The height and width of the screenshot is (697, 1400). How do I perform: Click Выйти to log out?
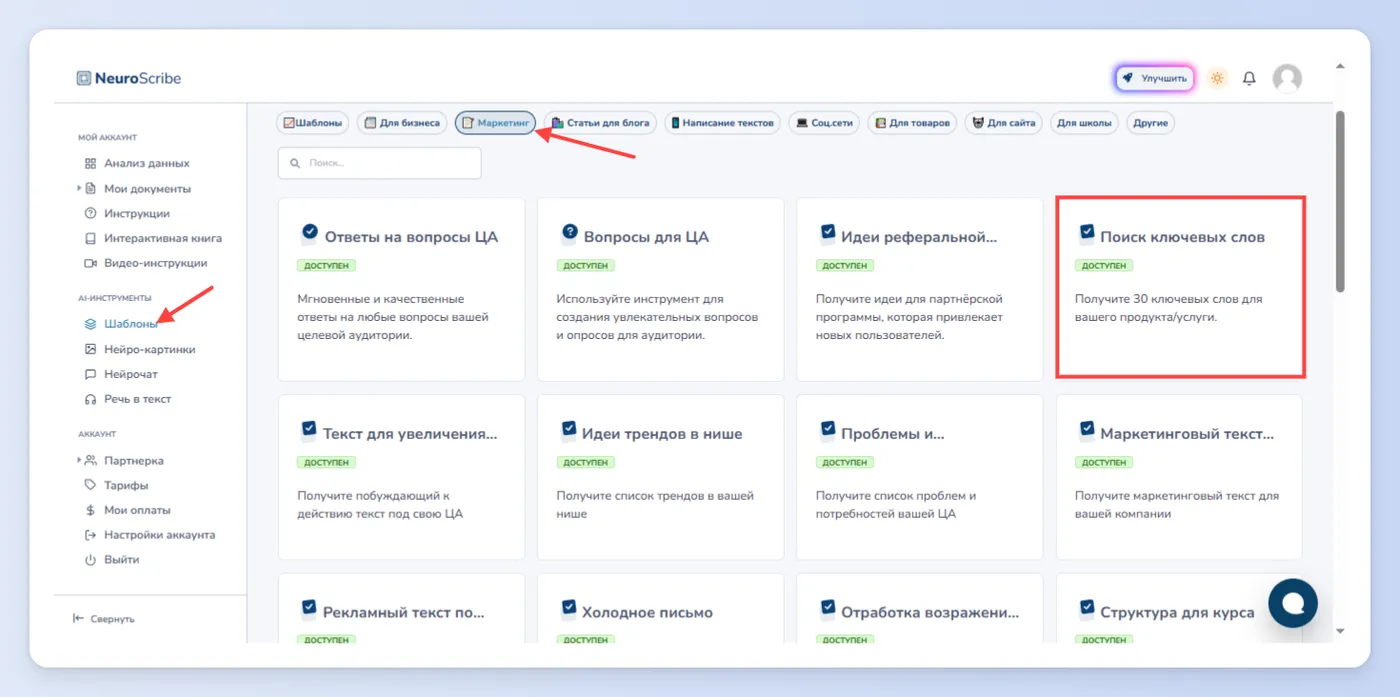pyautogui.click(x=112, y=560)
